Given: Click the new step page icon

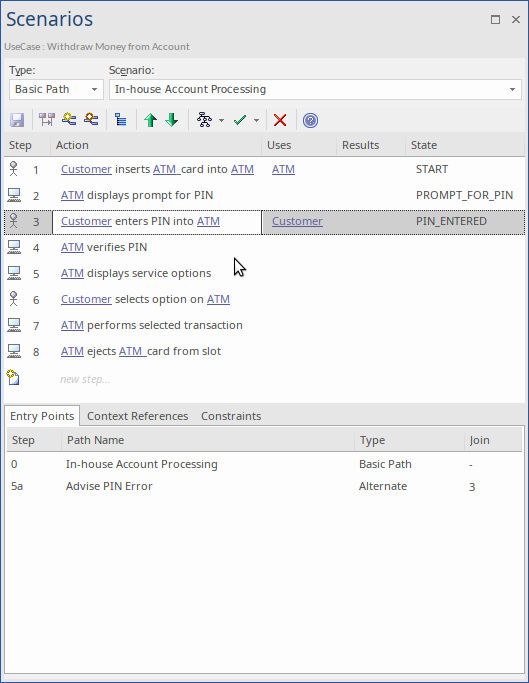Looking at the screenshot, I should point(13,378).
